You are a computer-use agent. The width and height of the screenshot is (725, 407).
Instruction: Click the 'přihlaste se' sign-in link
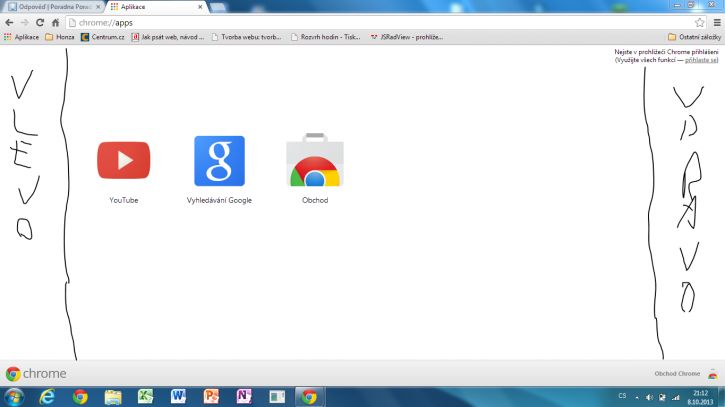[701, 60]
